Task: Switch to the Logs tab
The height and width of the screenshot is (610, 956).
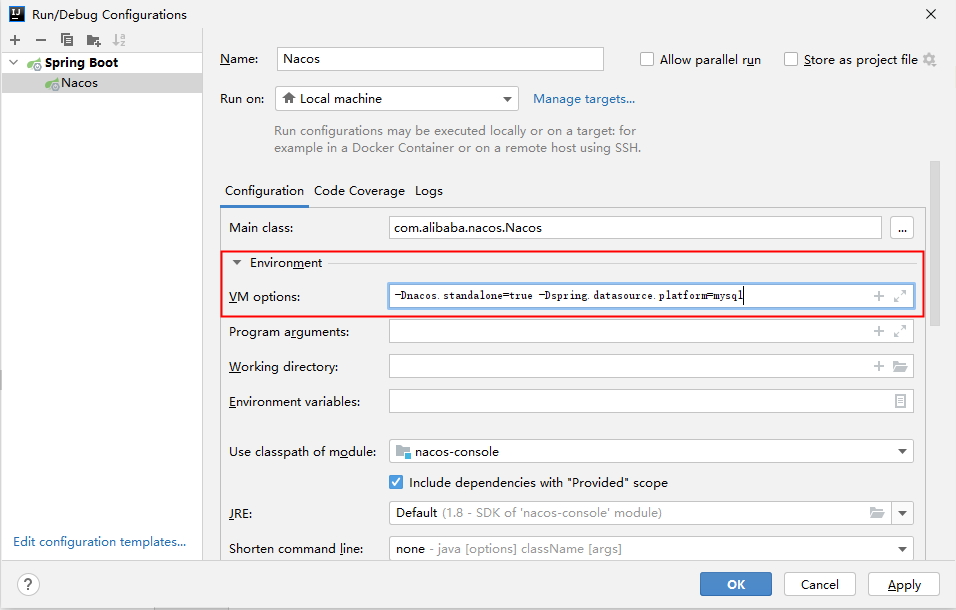Action: pyautogui.click(x=429, y=191)
